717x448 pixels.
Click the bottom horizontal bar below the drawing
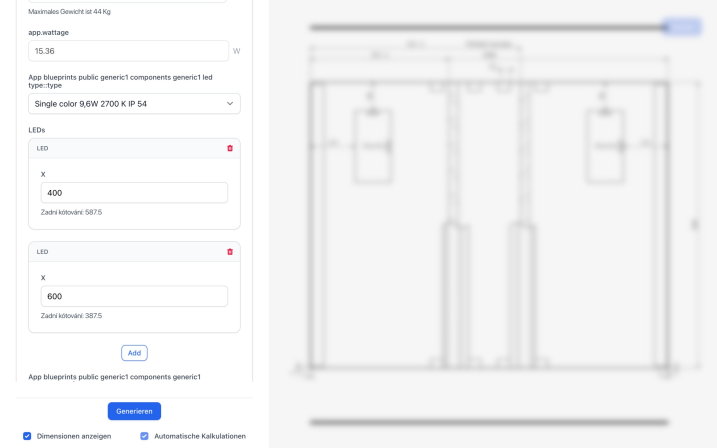pos(489,422)
